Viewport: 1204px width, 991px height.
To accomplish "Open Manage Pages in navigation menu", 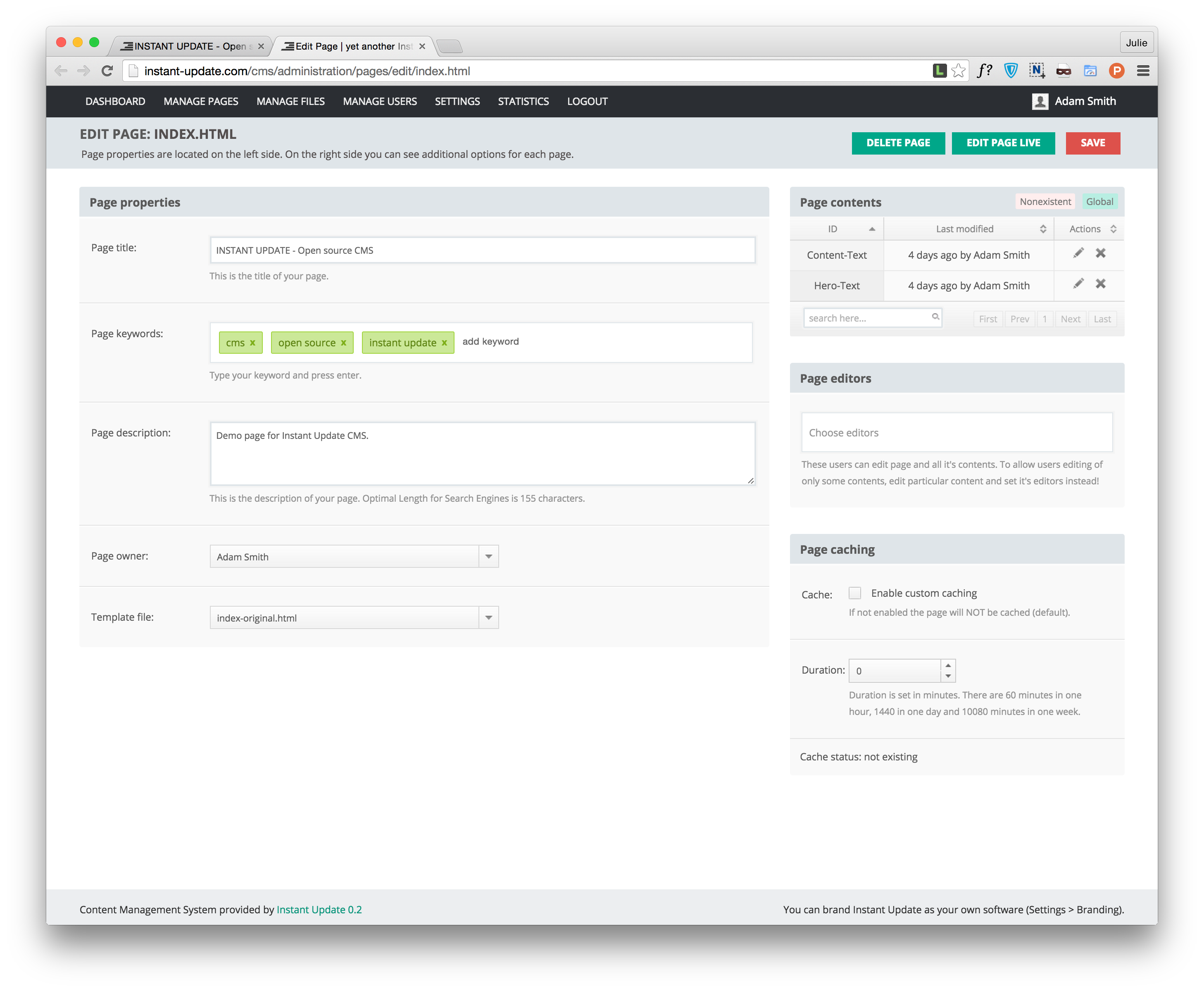I will click(201, 102).
